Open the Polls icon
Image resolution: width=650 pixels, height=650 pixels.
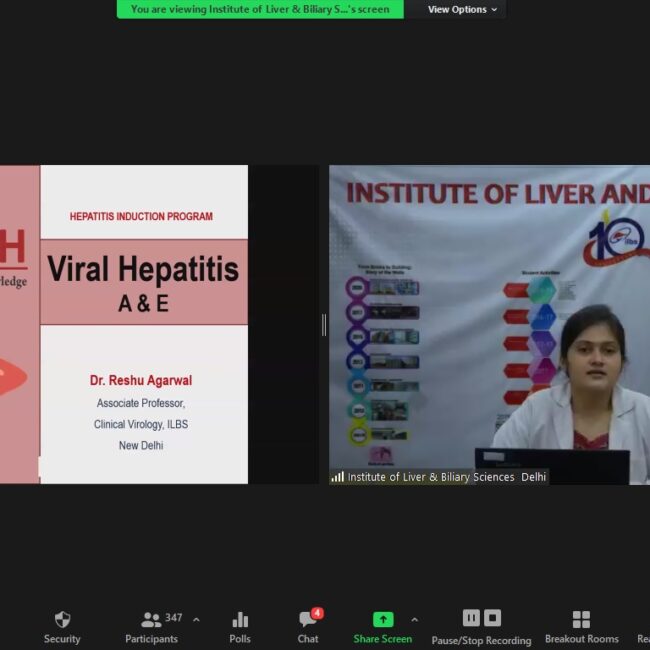(240, 620)
